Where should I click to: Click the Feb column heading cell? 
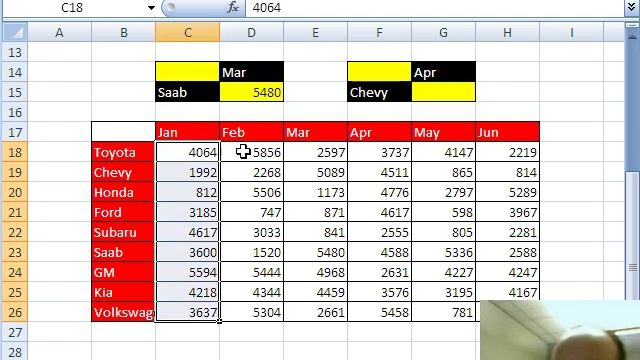click(x=251, y=132)
